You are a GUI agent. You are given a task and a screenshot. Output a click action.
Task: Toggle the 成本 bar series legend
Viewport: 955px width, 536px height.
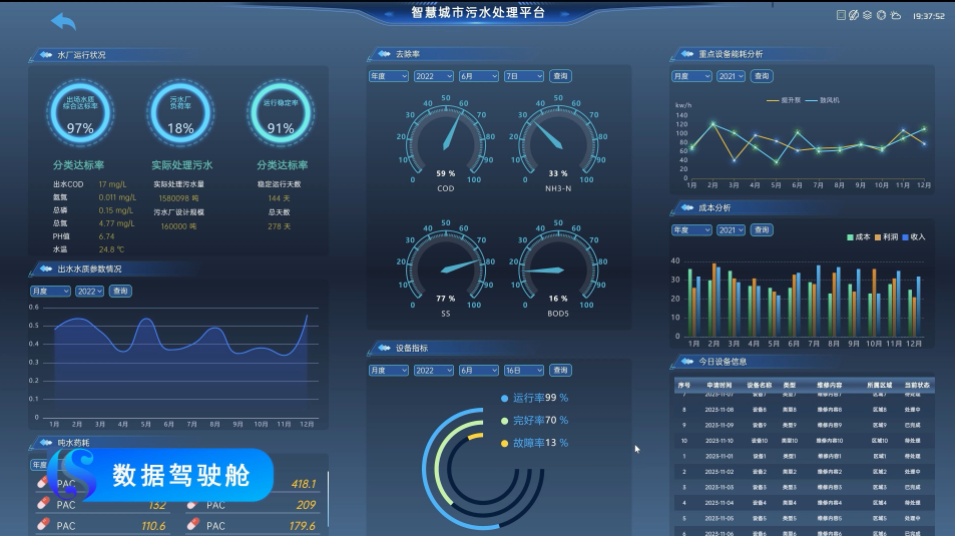(858, 237)
